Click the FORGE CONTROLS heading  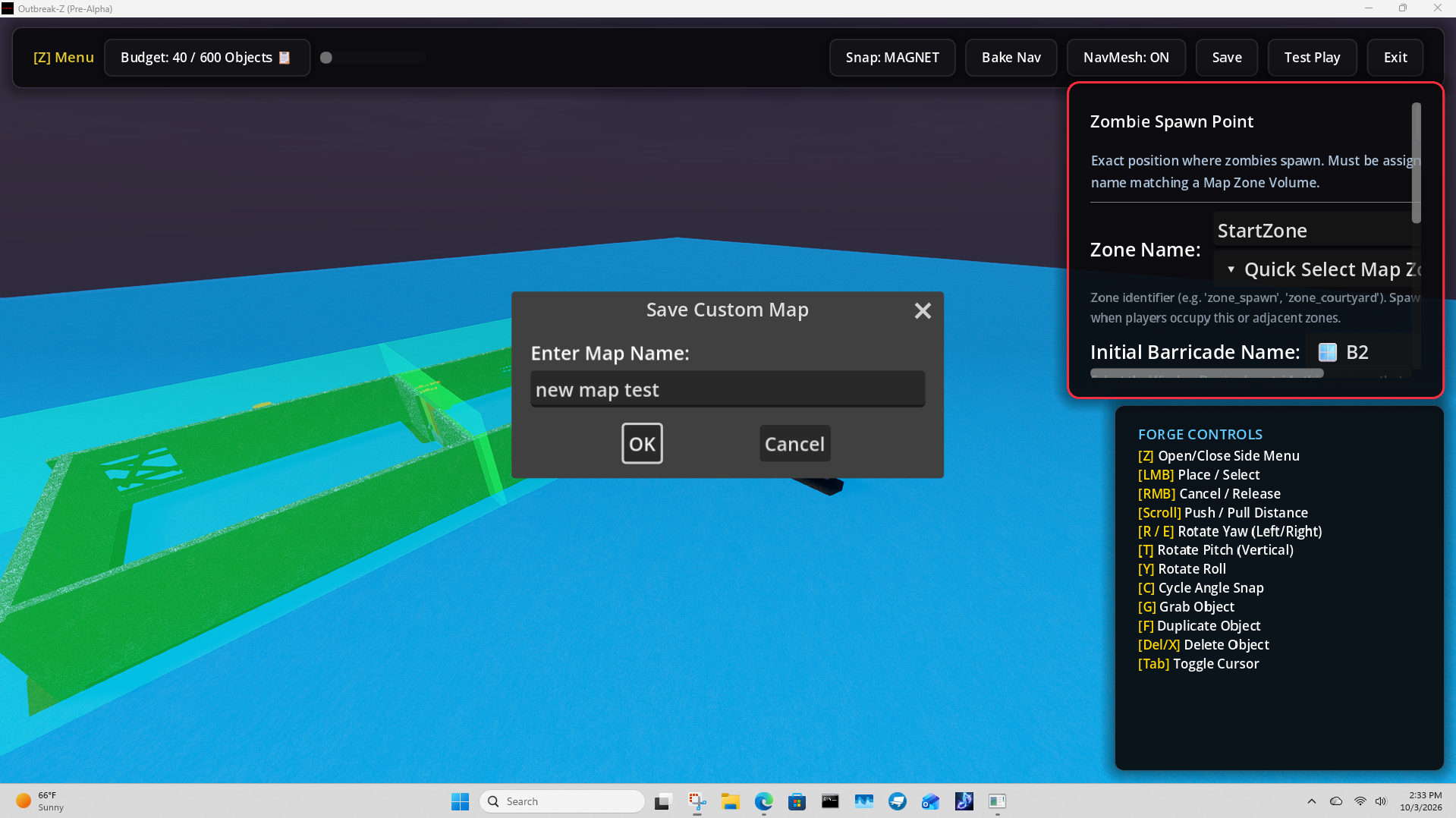1200,435
